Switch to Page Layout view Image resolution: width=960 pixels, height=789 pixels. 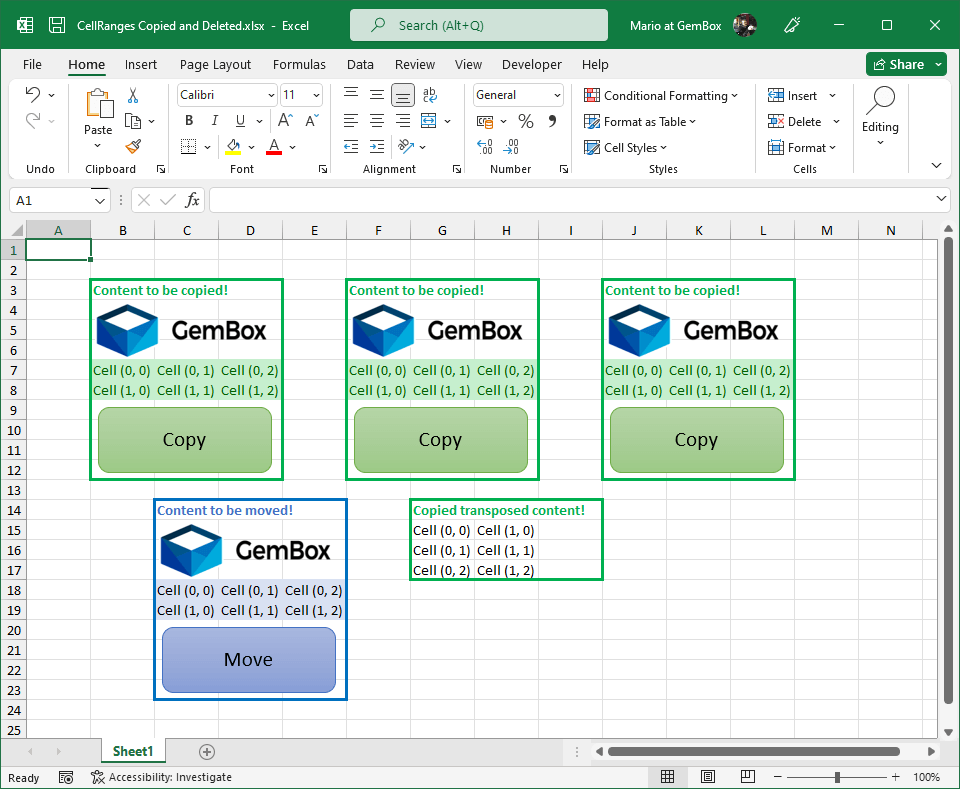(708, 777)
